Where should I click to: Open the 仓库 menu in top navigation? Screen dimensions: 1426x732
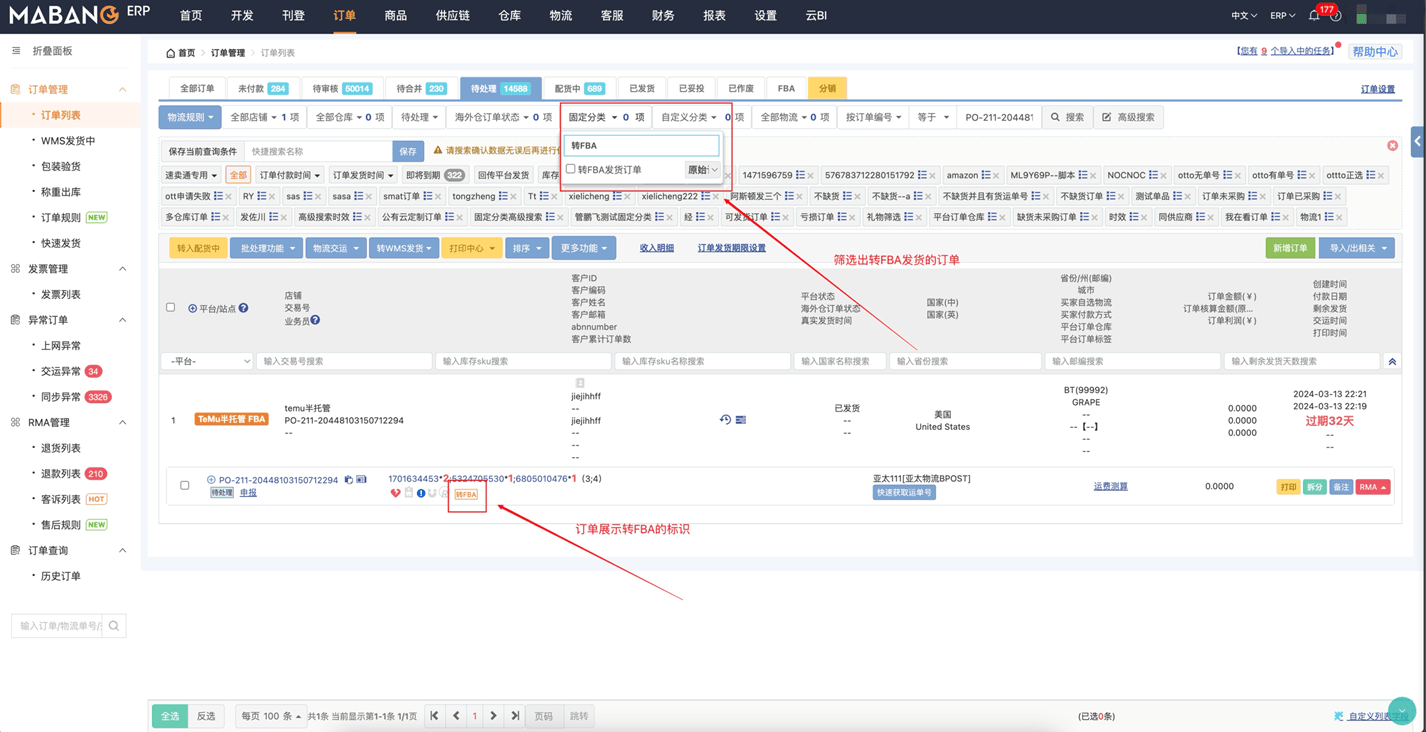tap(509, 16)
